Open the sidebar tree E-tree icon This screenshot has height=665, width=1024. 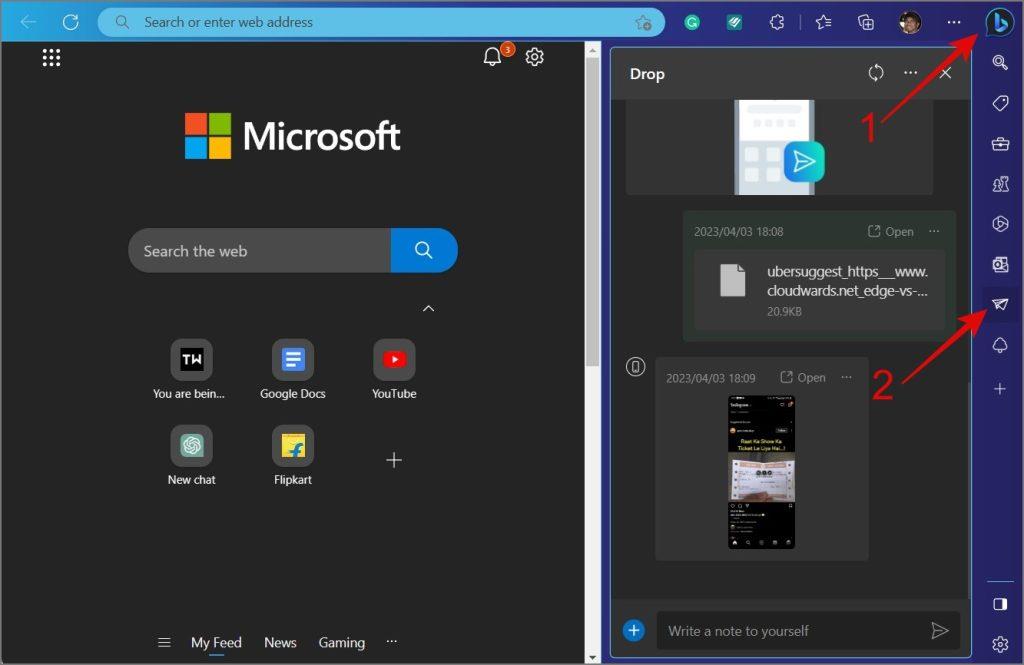tap(1000, 345)
